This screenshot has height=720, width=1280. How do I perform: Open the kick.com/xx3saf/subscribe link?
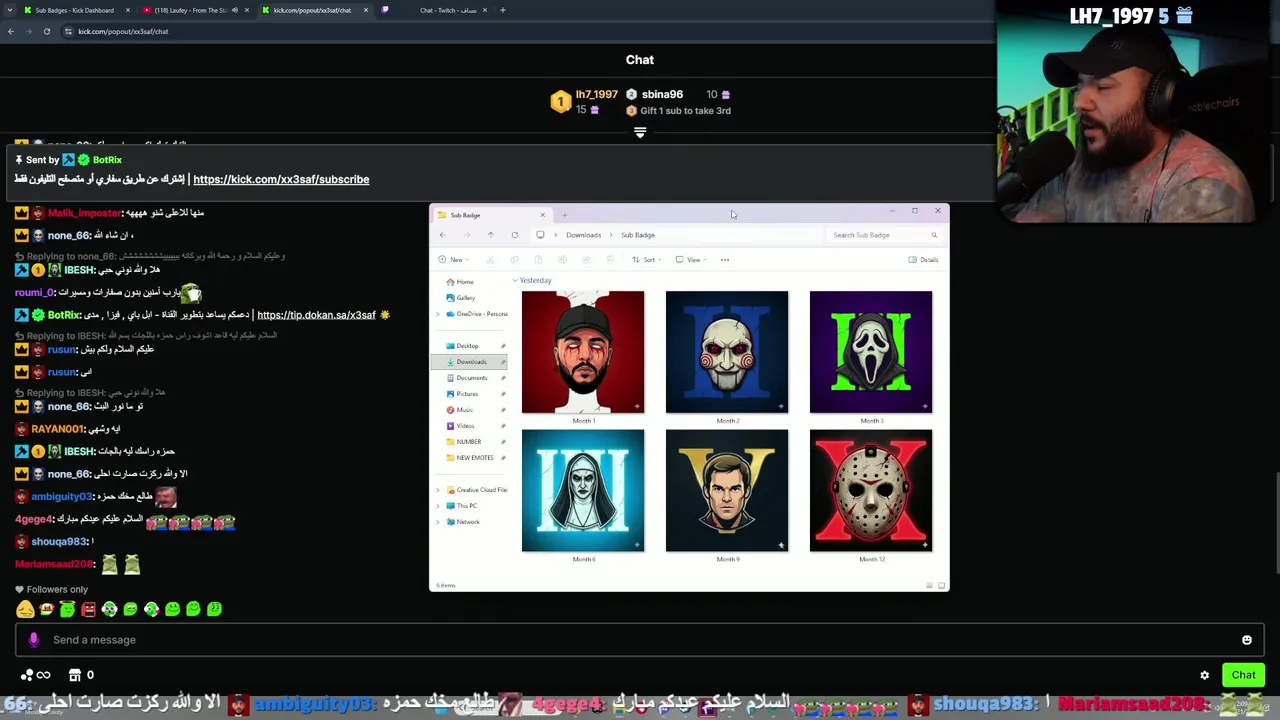click(x=281, y=179)
